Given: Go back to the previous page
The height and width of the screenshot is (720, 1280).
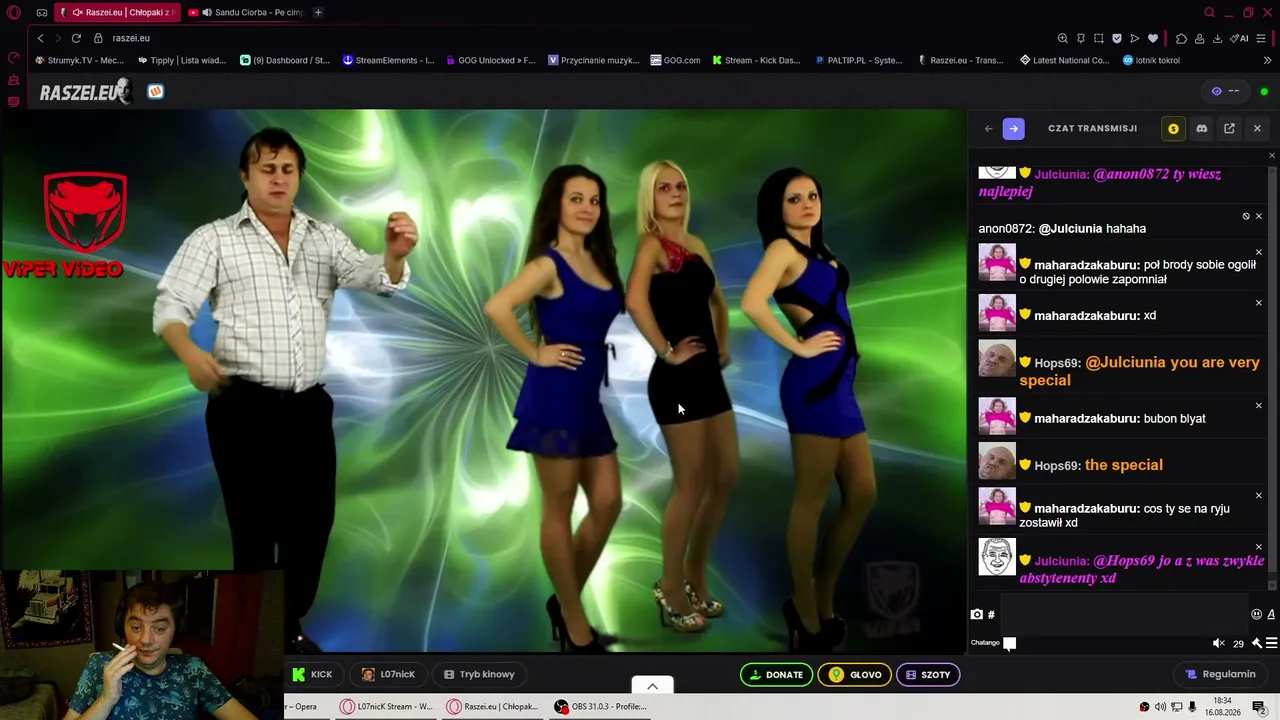Looking at the screenshot, I should pyautogui.click(x=40, y=38).
